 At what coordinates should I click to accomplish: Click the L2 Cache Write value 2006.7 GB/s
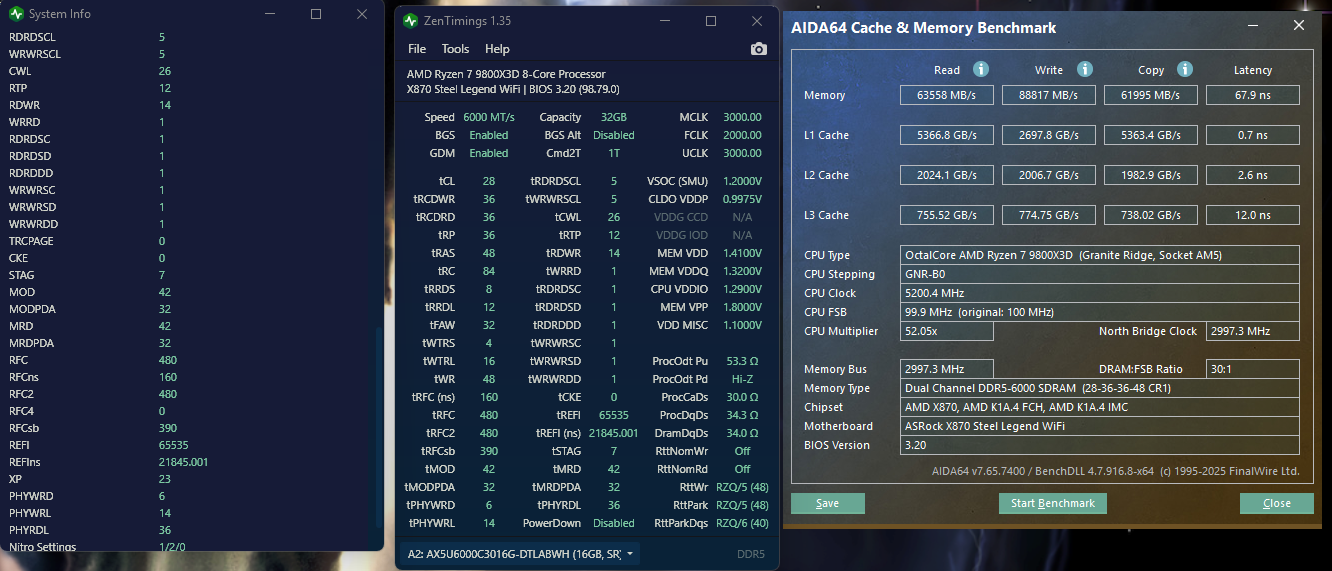1049,175
